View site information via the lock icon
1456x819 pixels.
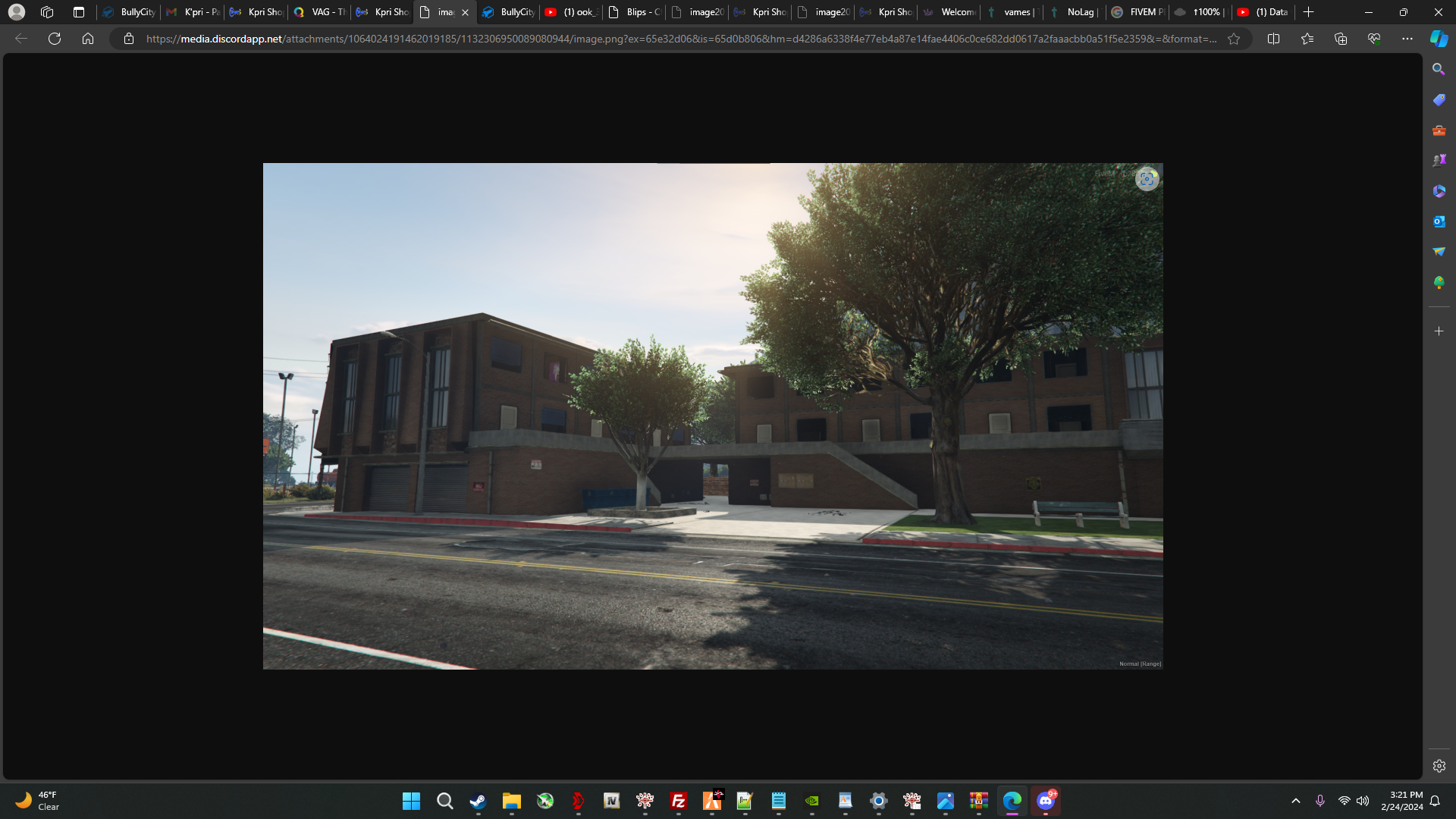click(129, 39)
